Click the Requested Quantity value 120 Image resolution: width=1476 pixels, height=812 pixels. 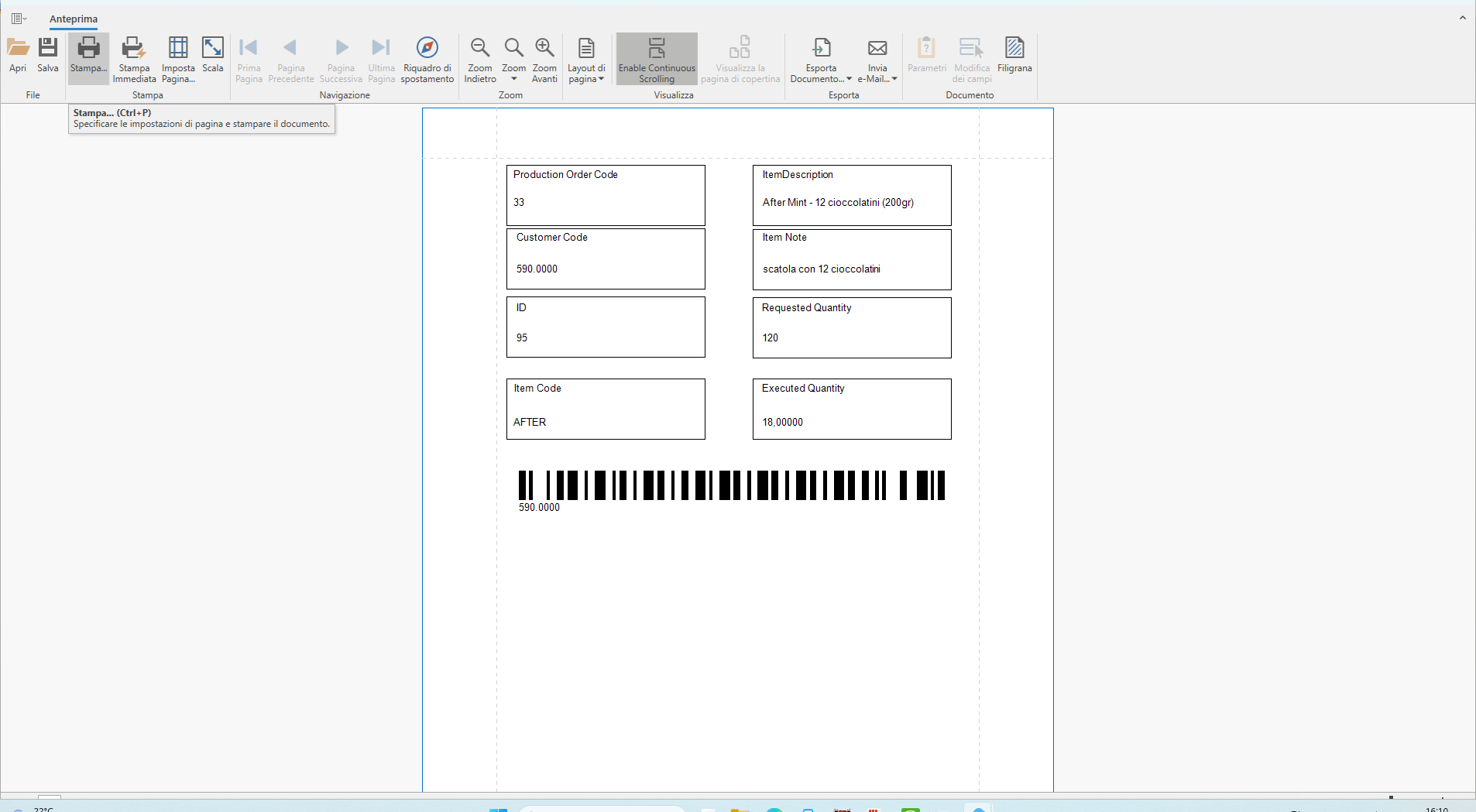771,338
